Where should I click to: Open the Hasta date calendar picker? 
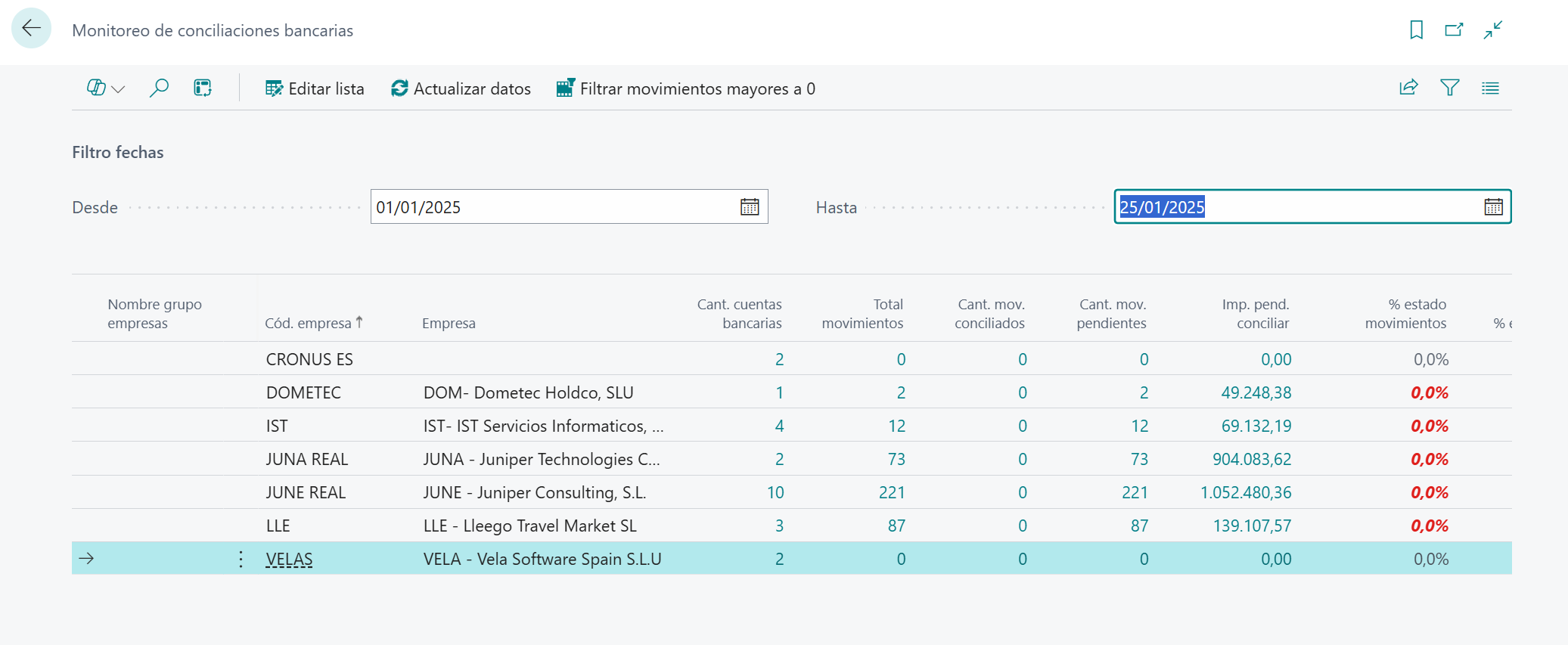[1493, 207]
